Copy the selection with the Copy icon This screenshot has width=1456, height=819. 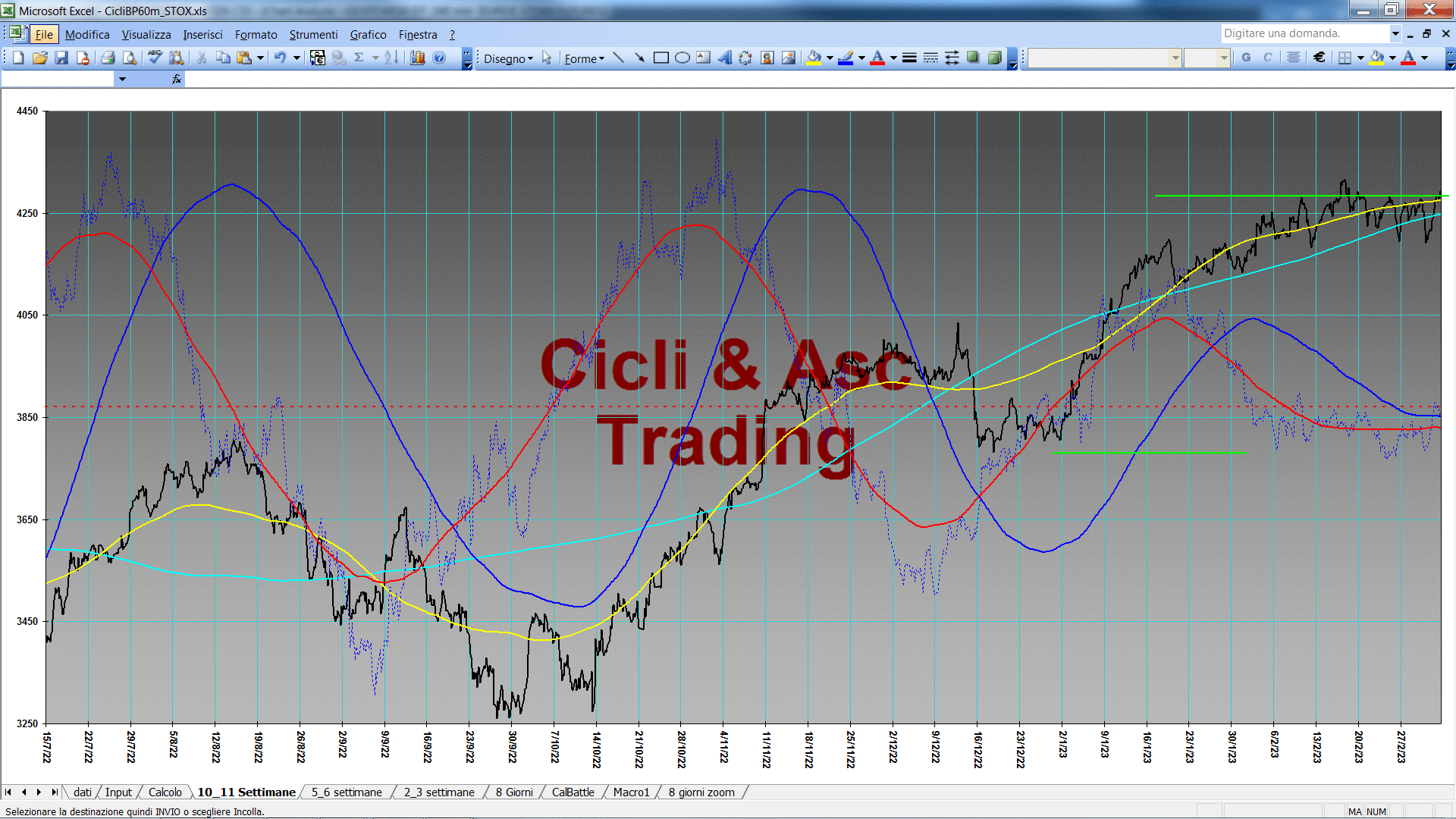[x=223, y=58]
